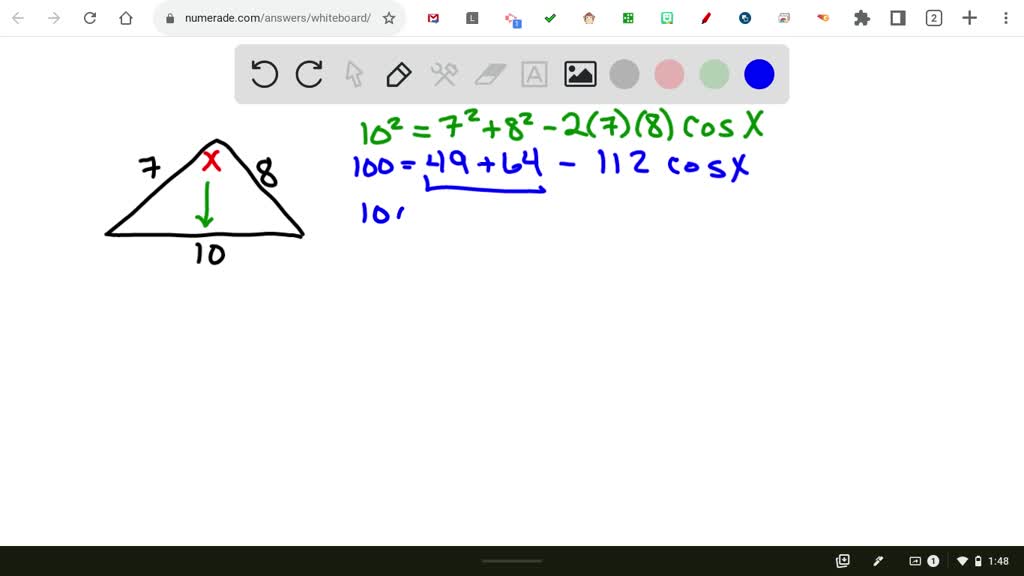Open the Chrome three-dot menu

pyautogui.click(x=1004, y=17)
